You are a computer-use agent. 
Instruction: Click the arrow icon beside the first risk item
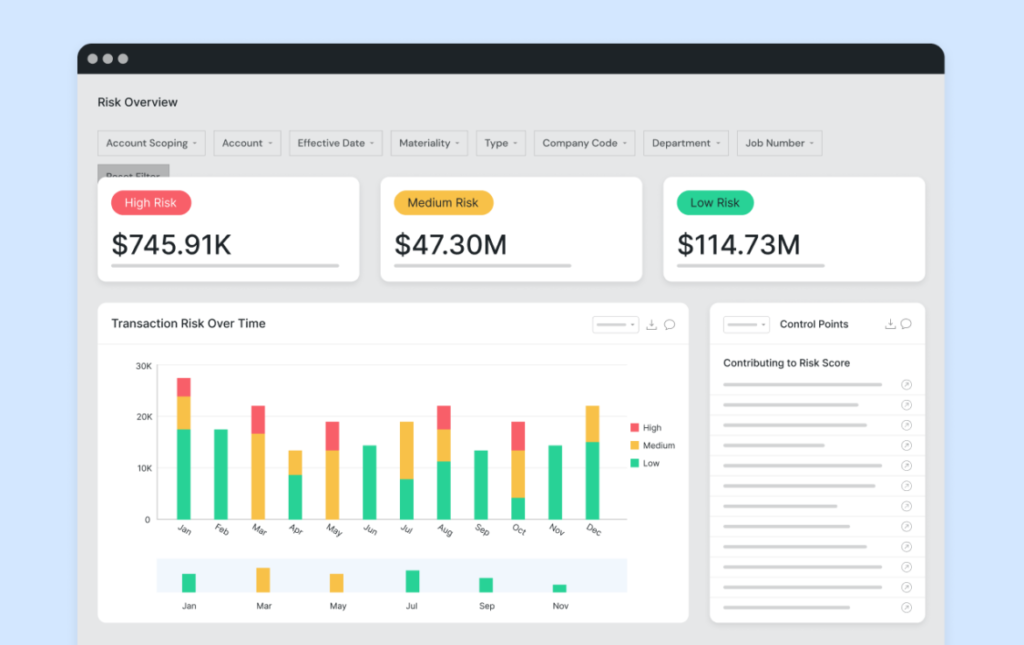tap(906, 384)
